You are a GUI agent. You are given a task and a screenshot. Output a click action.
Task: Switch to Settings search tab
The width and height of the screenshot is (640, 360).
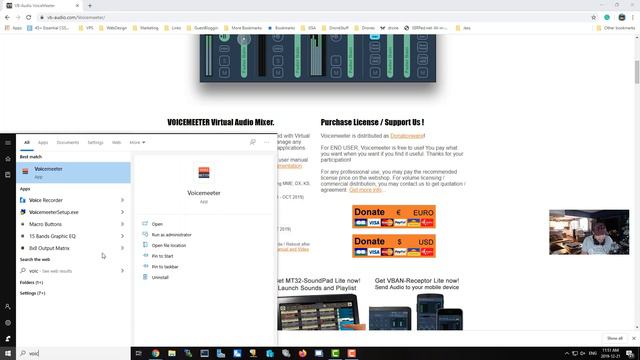96,142
